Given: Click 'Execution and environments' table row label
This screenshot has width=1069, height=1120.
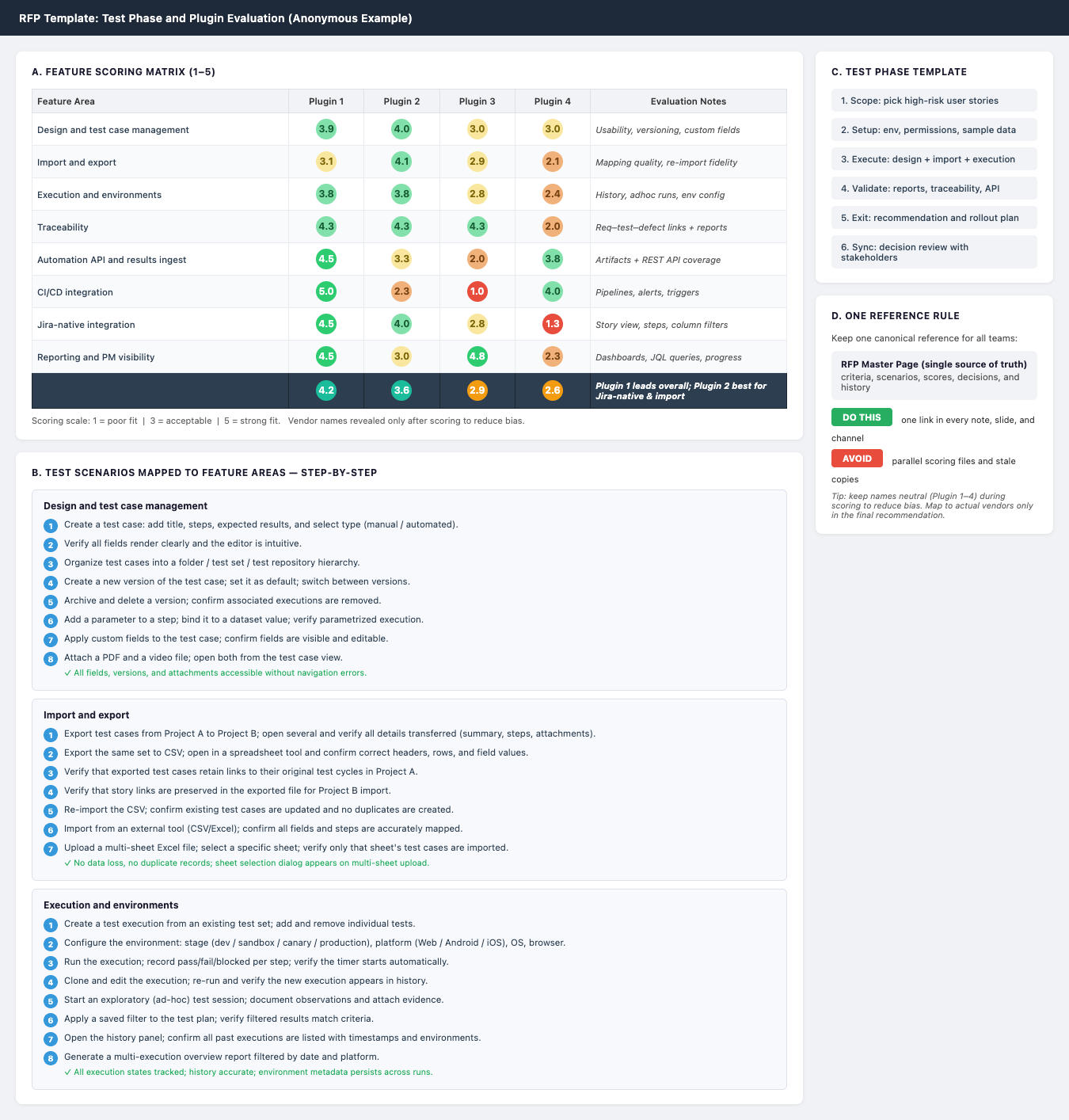Looking at the screenshot, I should (99, 195).
